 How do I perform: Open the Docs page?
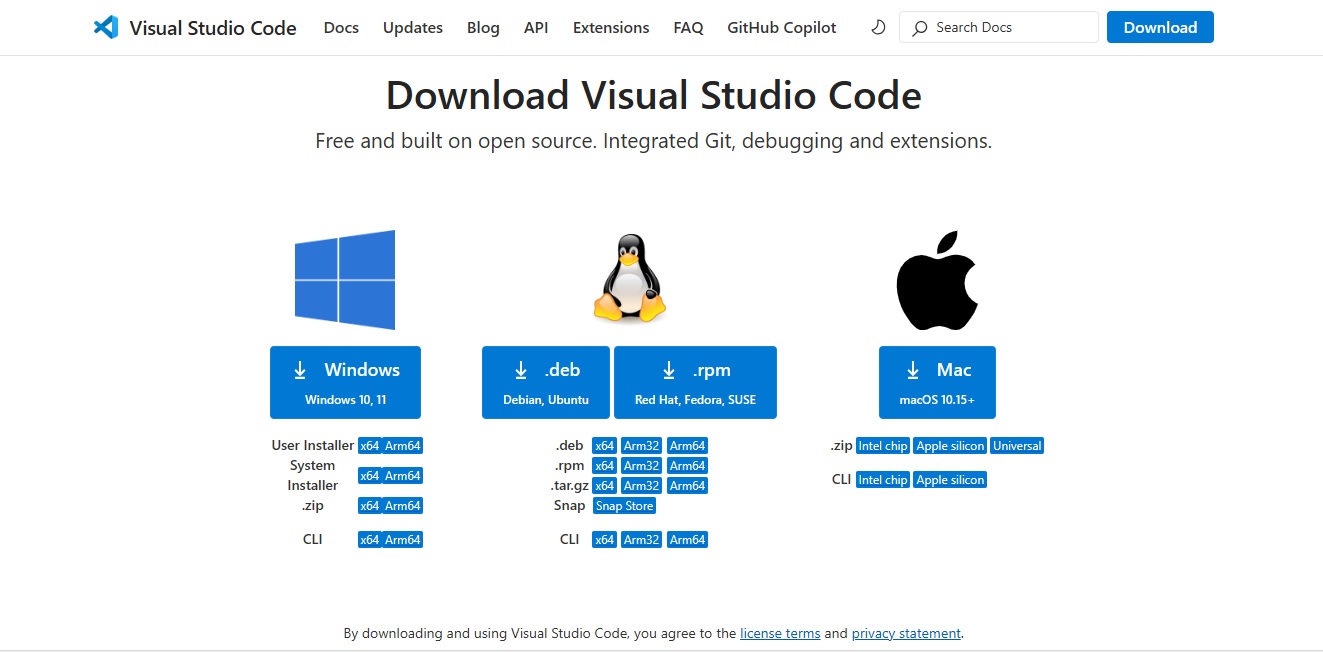[341, 27]
